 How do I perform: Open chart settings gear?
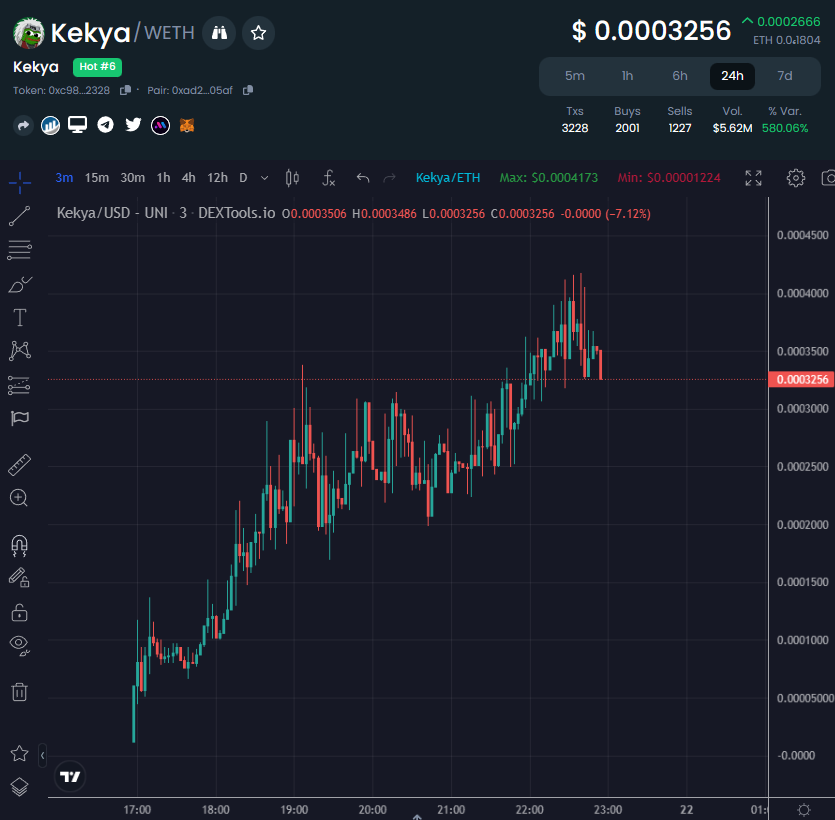click(796, 178)
